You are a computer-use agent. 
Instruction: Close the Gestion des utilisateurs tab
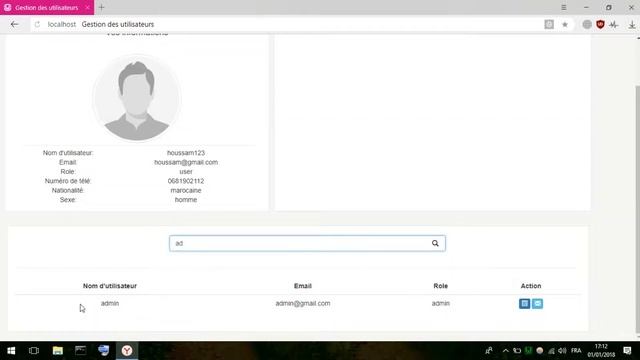pyautogui.click(x=87, y=8)
